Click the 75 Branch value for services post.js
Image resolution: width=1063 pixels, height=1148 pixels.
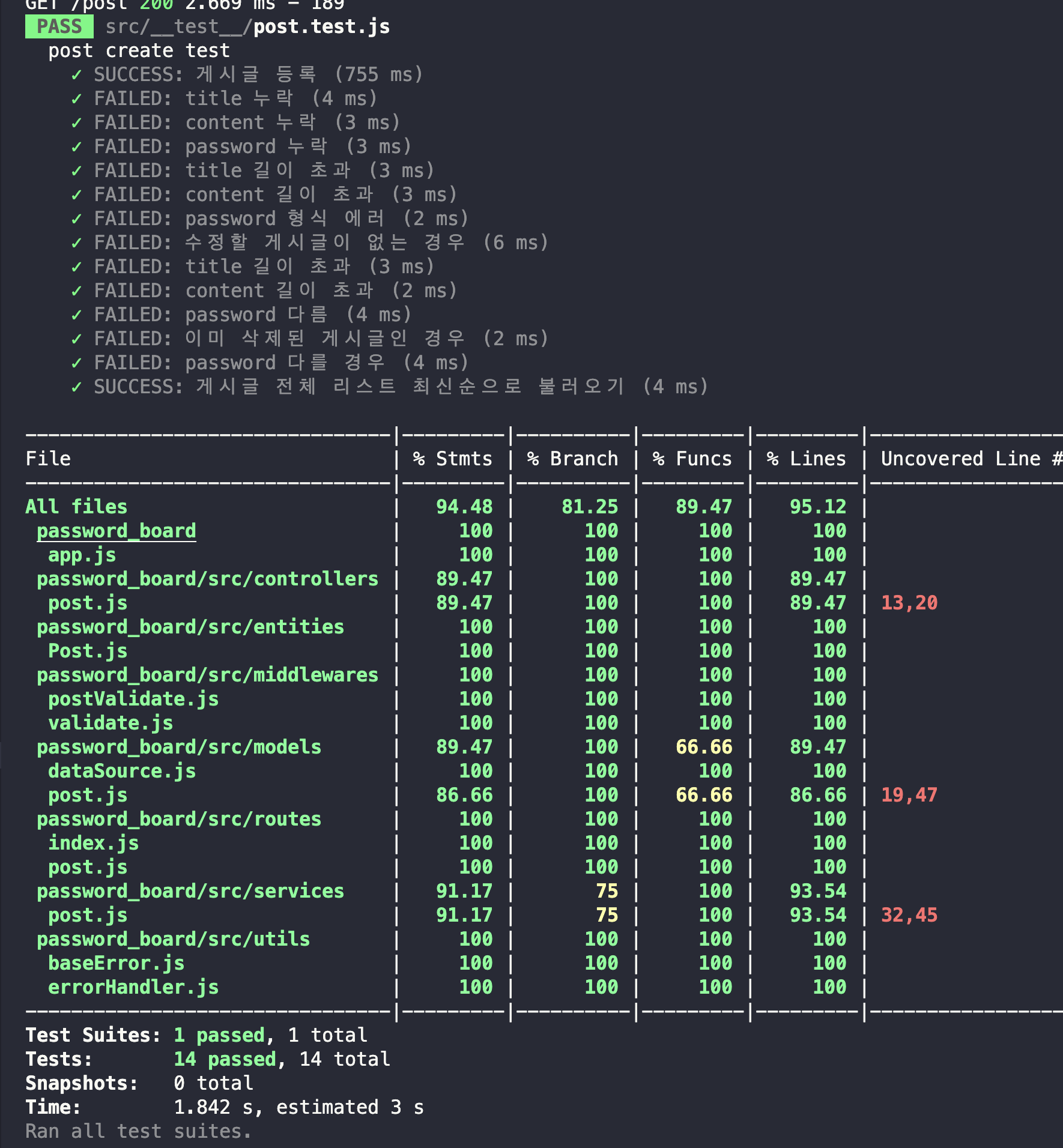(x=608, y=914)
